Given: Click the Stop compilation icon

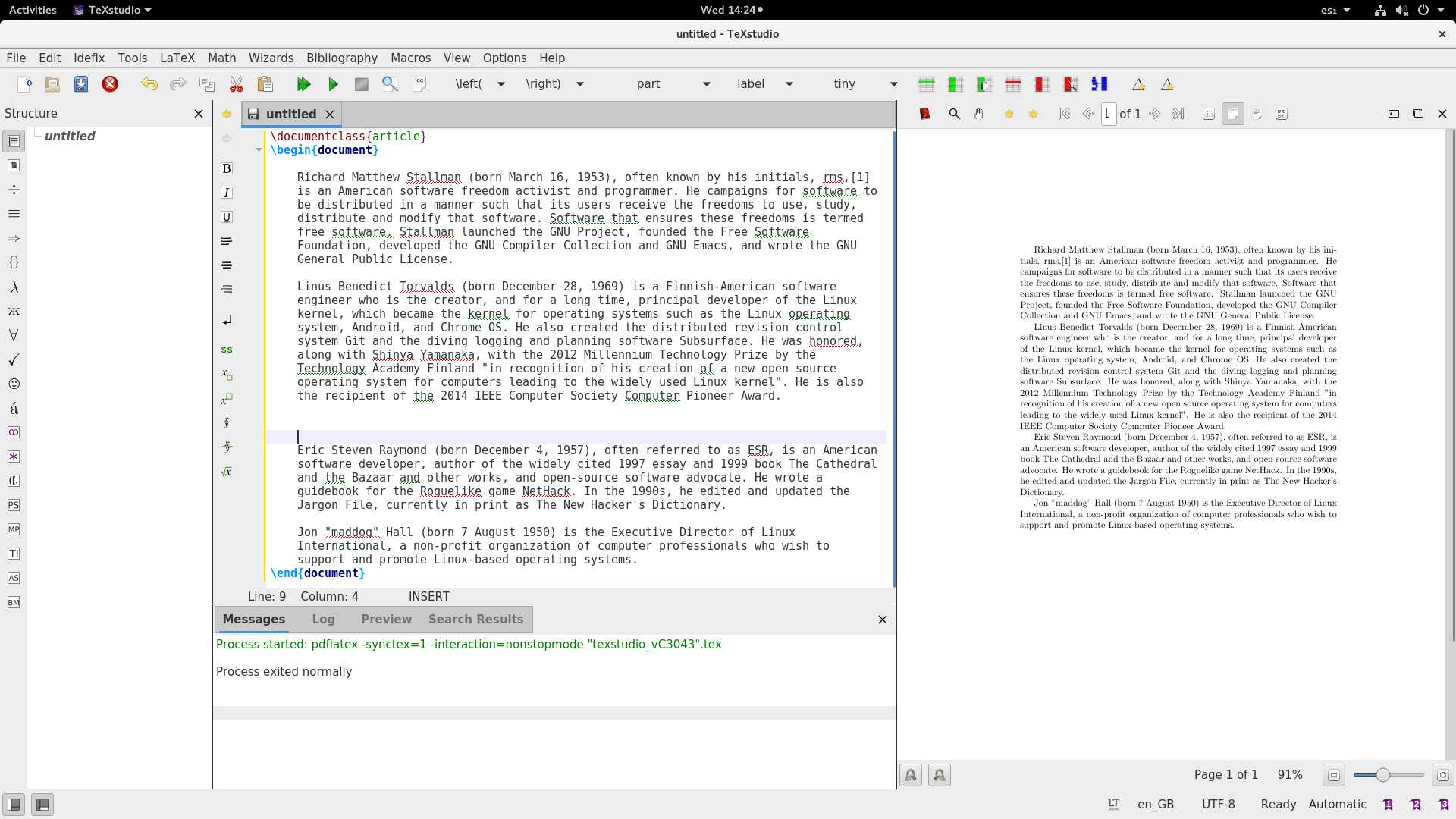Looking at the screenshot, I should tap(360, 84).
